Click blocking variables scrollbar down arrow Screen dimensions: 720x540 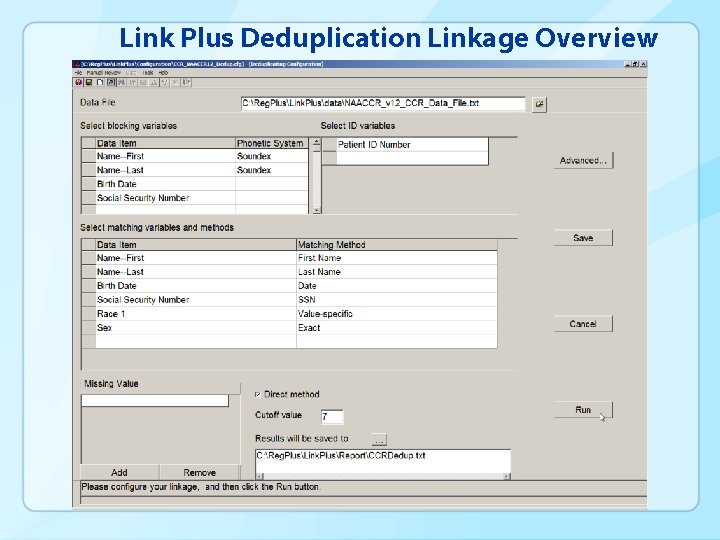tap(316, 210)
